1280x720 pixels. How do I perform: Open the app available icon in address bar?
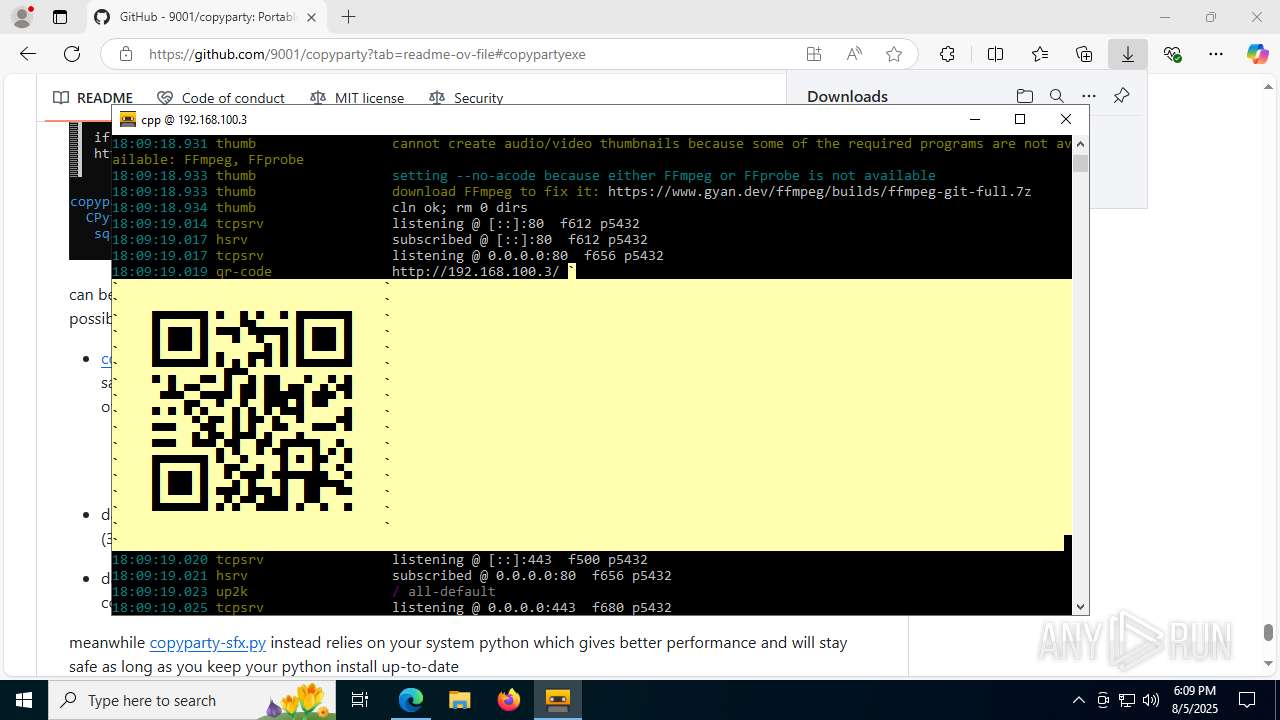(814, 54)
